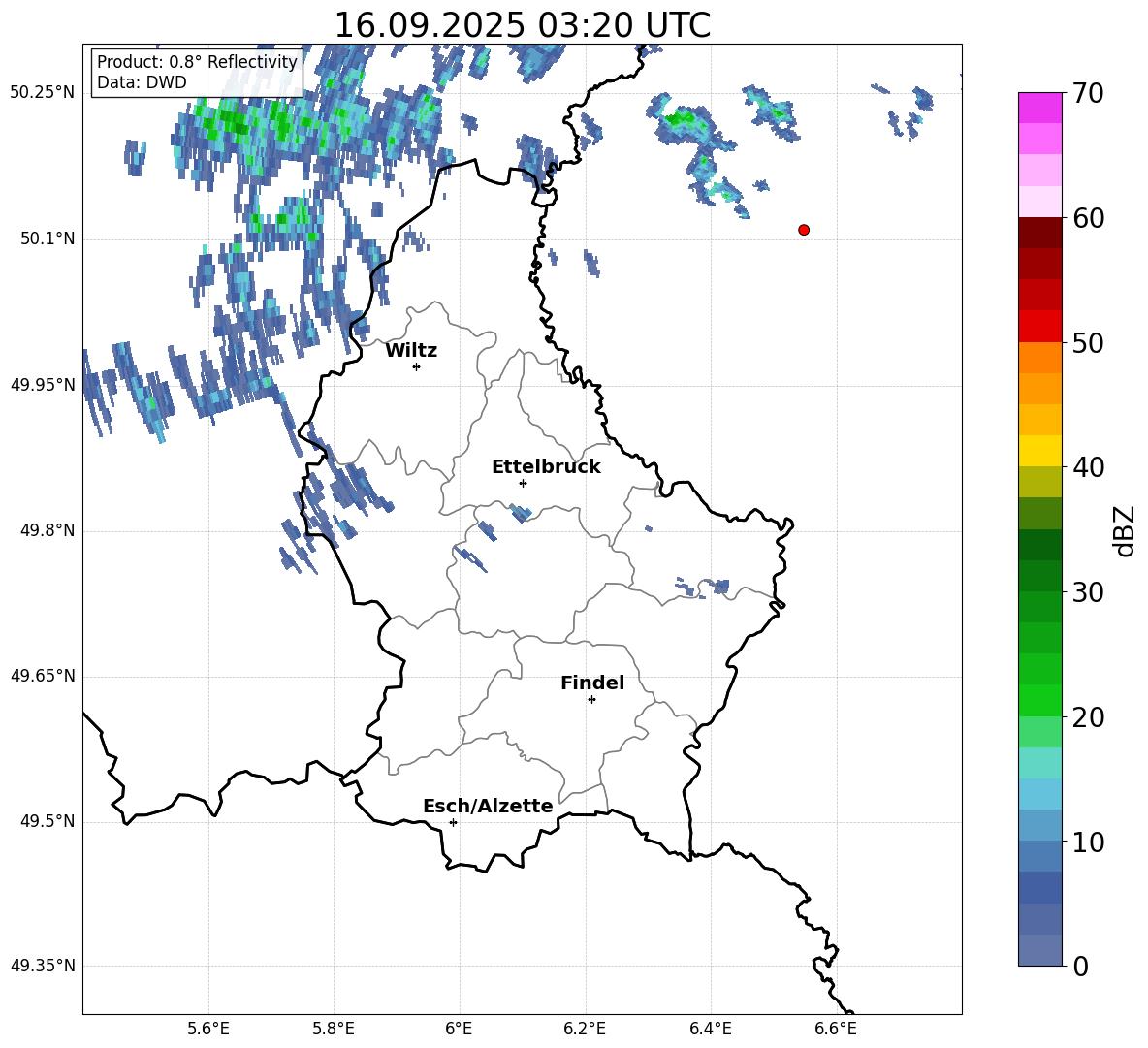This screenshot has width=1148, height=1048.
Task: Click the dBZ colorbar axis label
Action: (x=1126, y=530)
